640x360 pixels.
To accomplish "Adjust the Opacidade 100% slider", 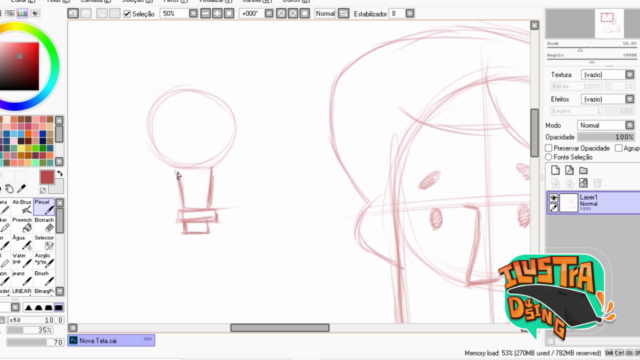I will (x=607, y=137).
